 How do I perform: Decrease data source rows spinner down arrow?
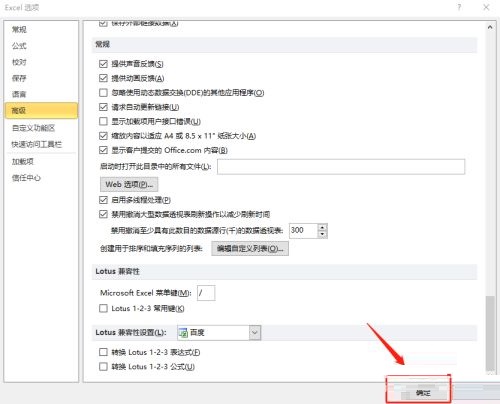322,234
